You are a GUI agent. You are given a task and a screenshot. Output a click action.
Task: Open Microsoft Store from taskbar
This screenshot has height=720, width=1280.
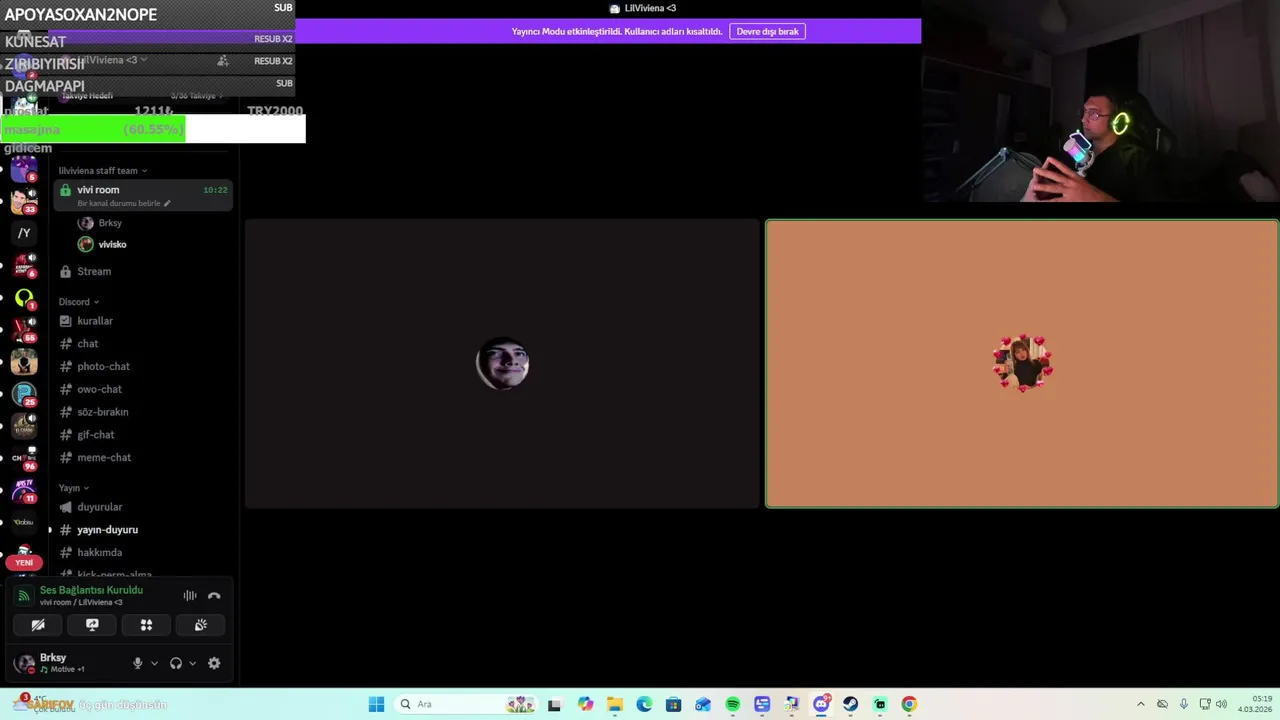pos(674,704)
